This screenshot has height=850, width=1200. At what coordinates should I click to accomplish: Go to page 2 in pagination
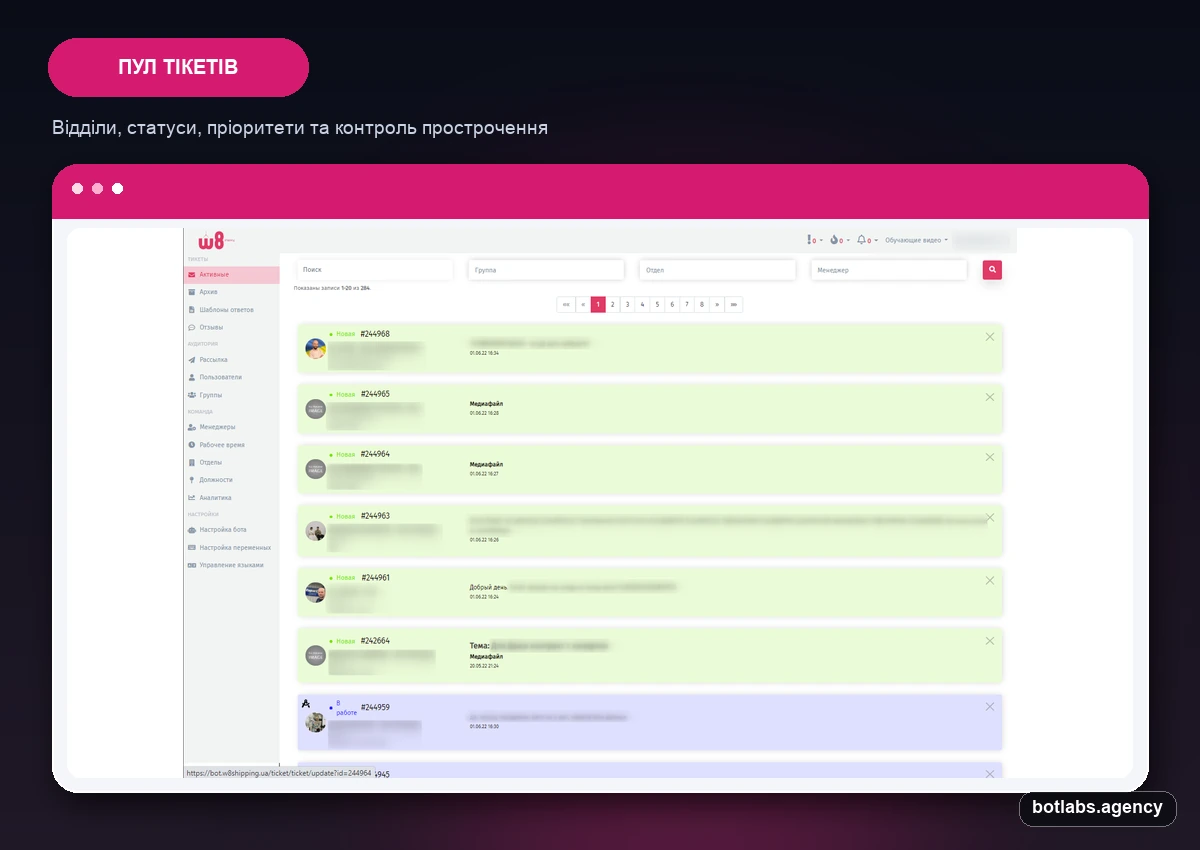[613, 305]
